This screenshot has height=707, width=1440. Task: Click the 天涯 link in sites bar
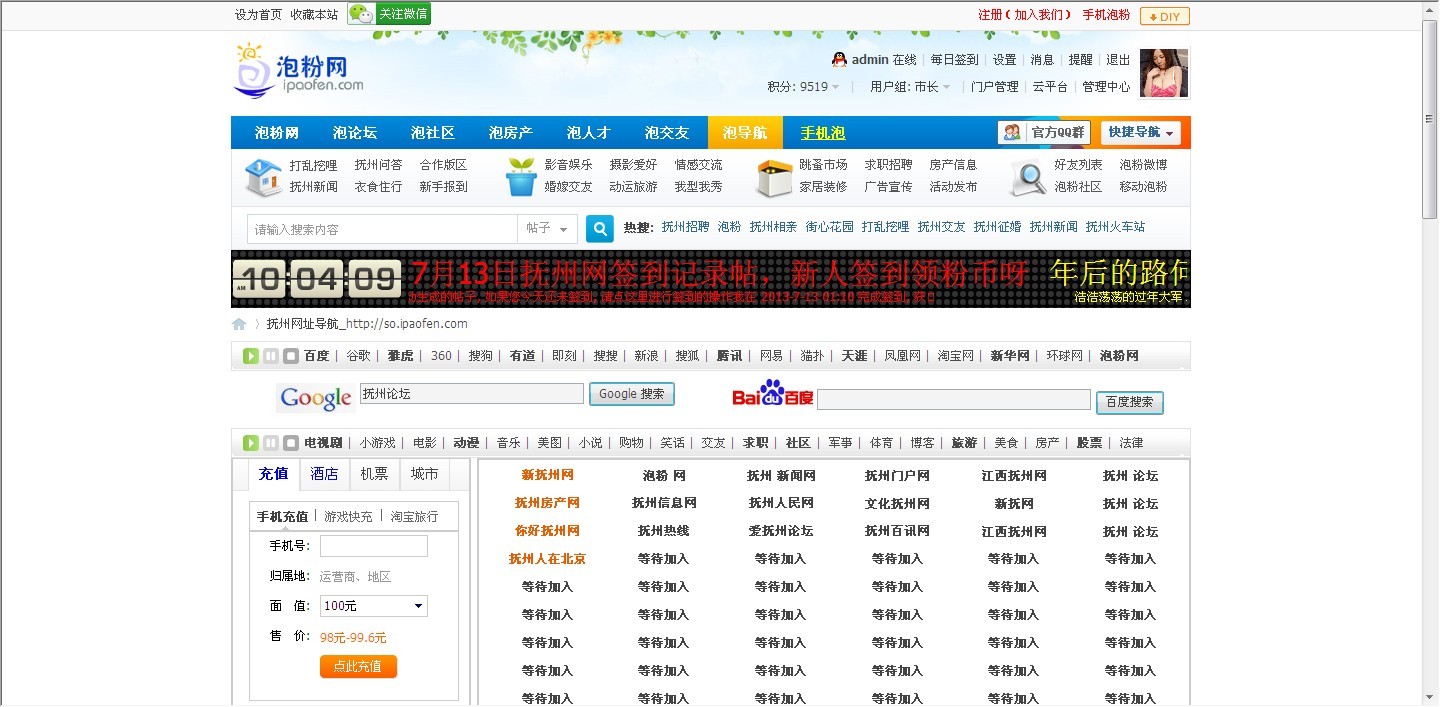[x=854, y=356]
